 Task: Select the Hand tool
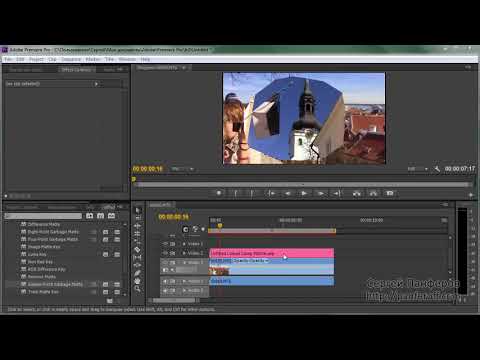[x=138, y=281]
